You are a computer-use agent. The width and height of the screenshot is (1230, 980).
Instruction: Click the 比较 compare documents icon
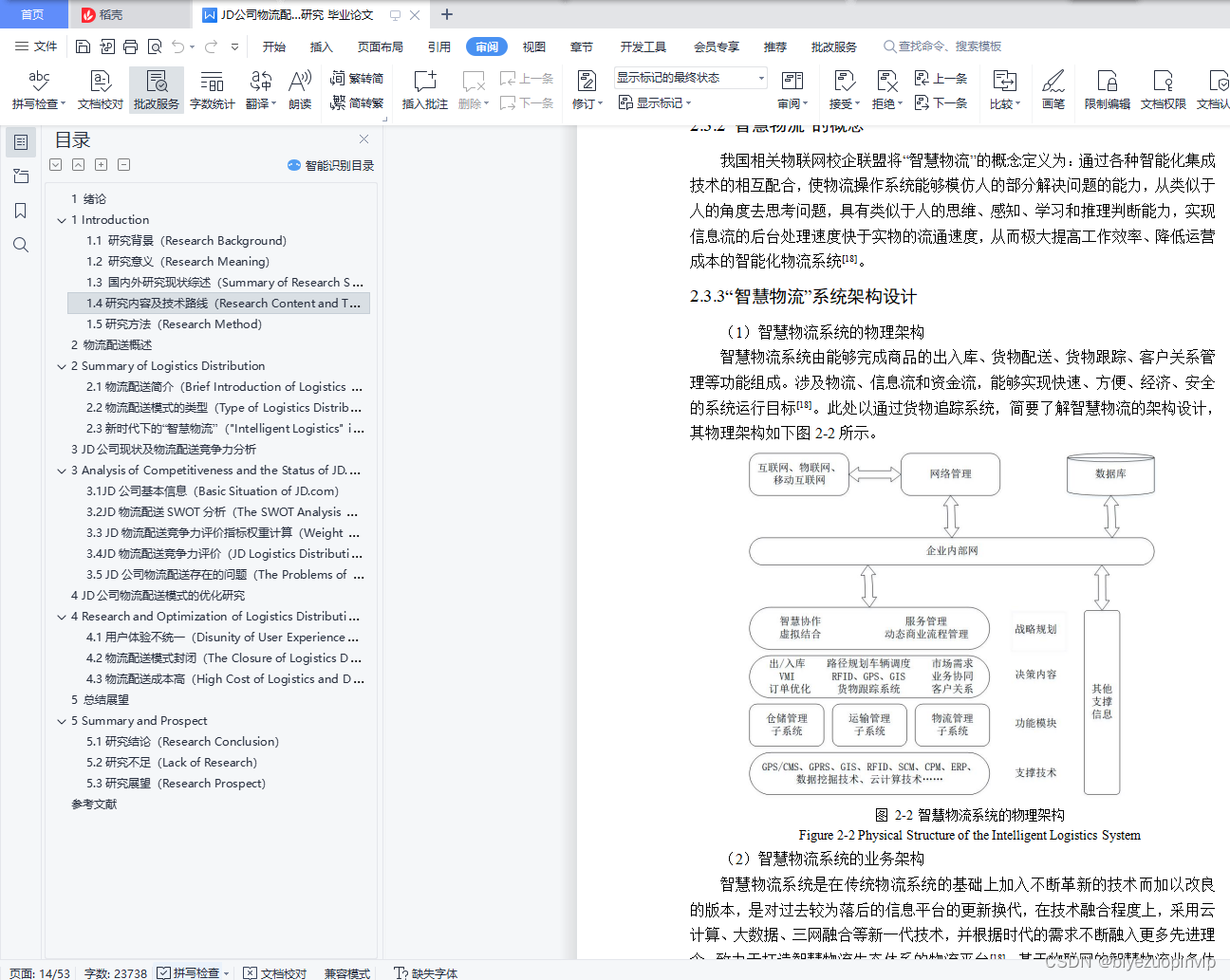(x=1004, y=82)
